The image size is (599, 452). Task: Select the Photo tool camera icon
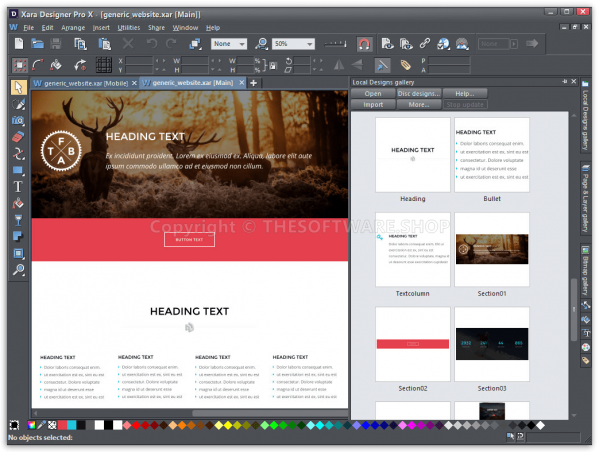tap(18, 120)
